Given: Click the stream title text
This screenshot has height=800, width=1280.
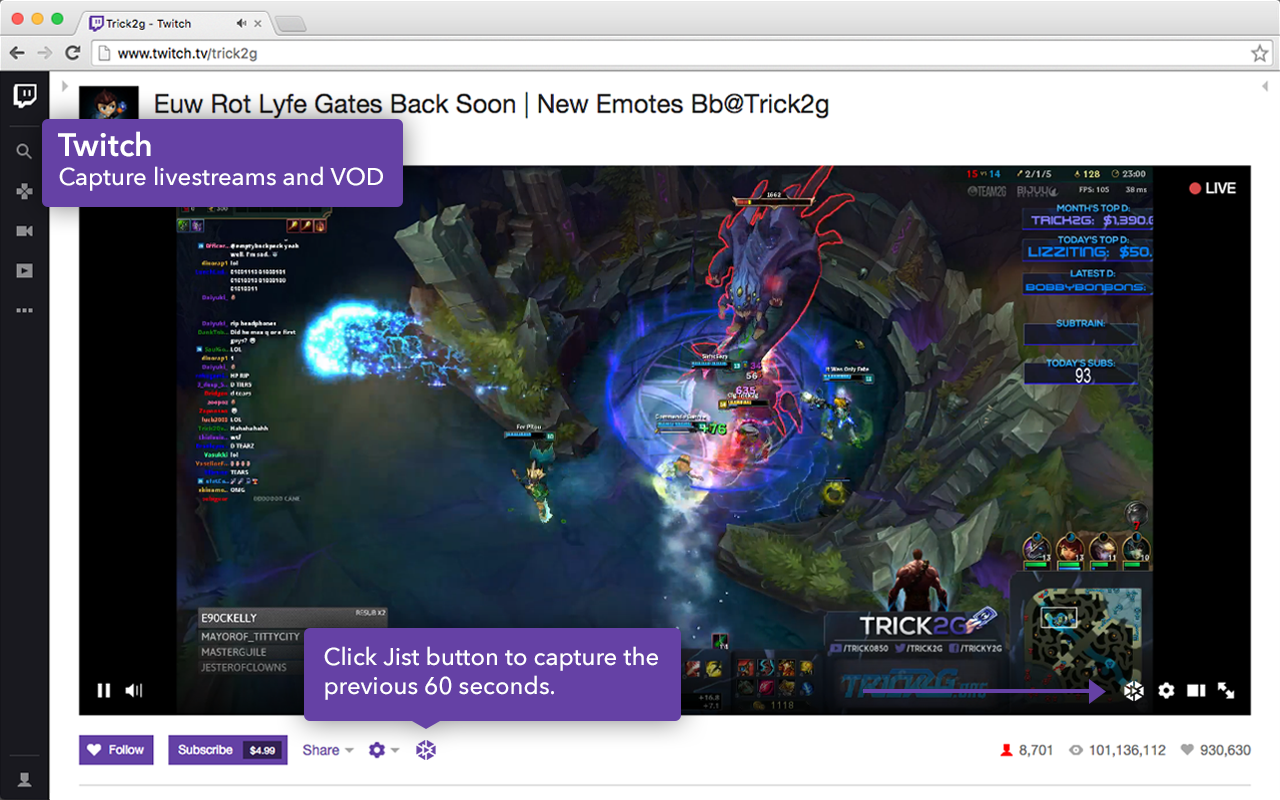Looking at the screenshot, I should point(491,104).
